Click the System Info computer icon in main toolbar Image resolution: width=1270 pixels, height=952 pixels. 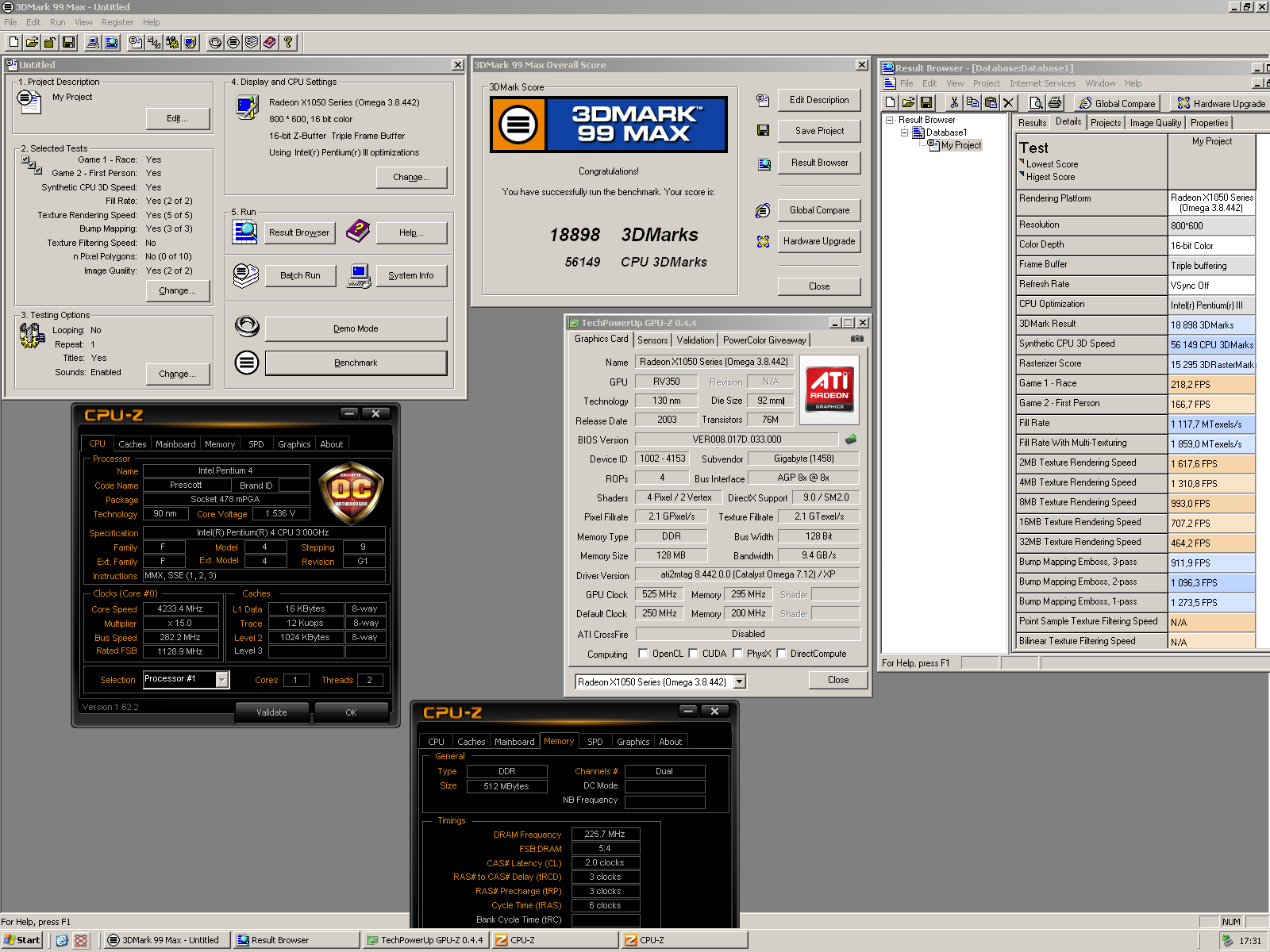point(93,42)
